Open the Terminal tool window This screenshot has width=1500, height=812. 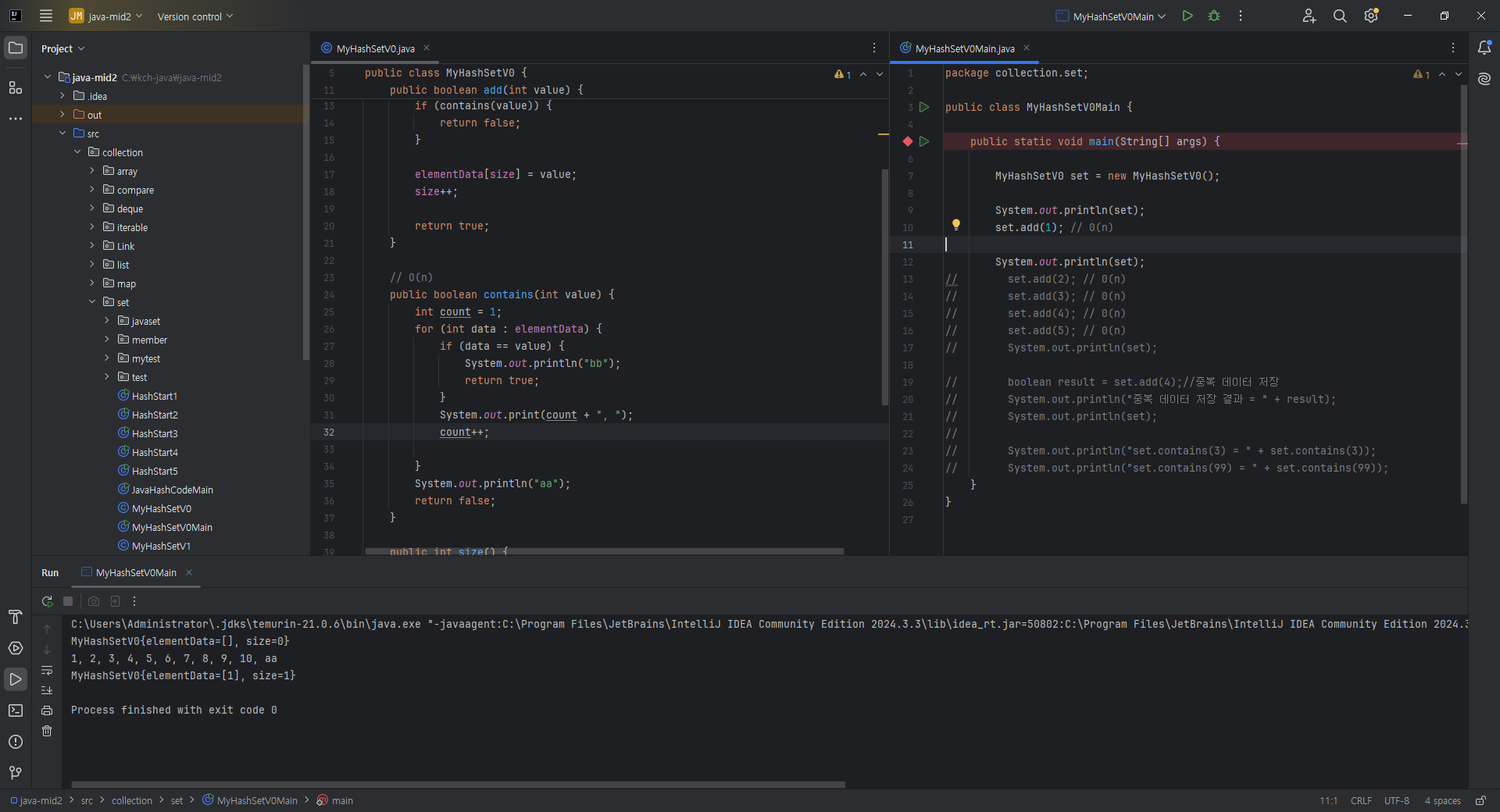(x=16, y=710)
